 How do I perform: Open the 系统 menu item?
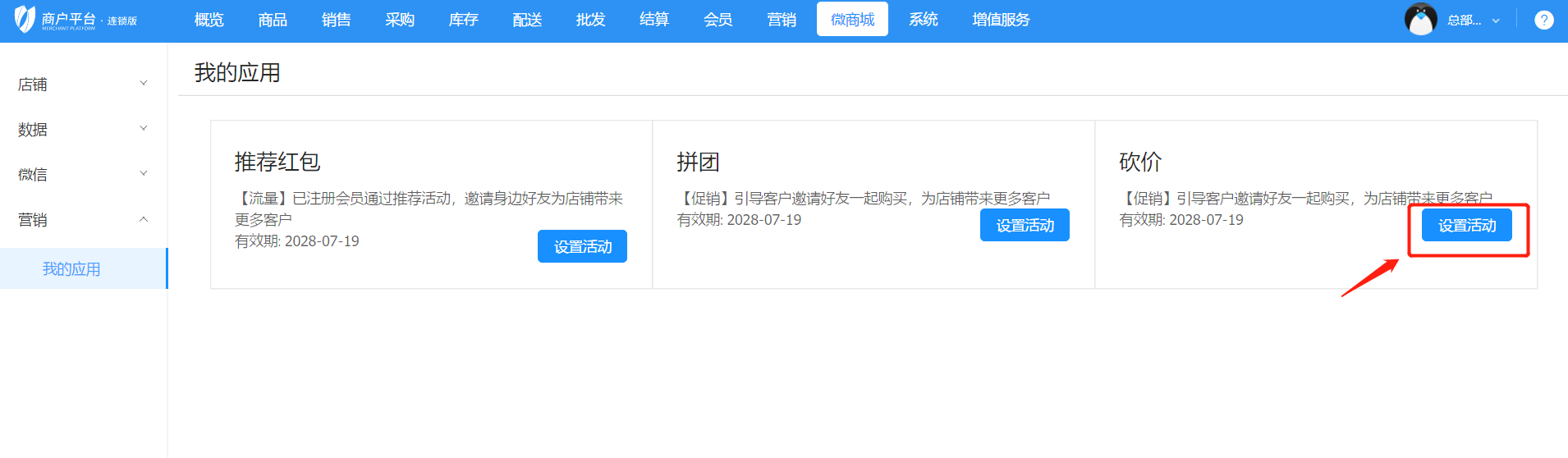923,20
